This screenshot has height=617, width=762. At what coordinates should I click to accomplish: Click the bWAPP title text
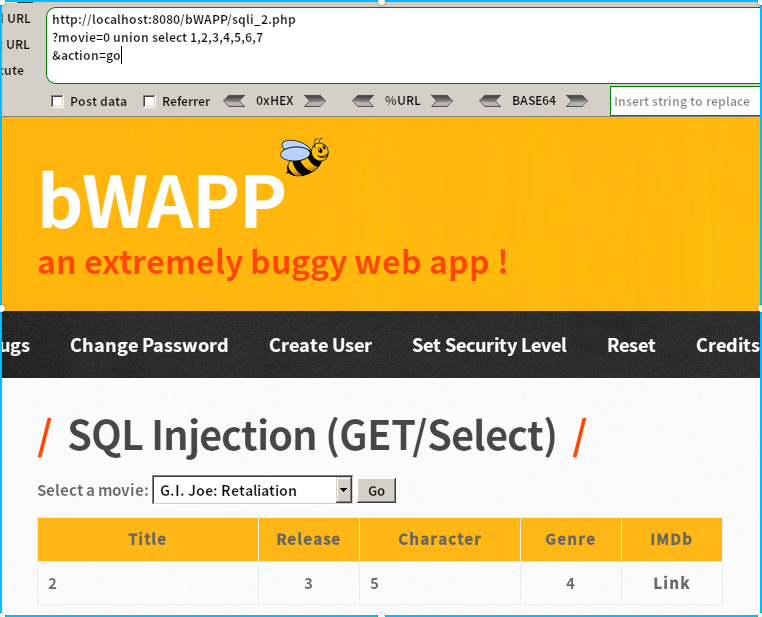coord(162,200)
